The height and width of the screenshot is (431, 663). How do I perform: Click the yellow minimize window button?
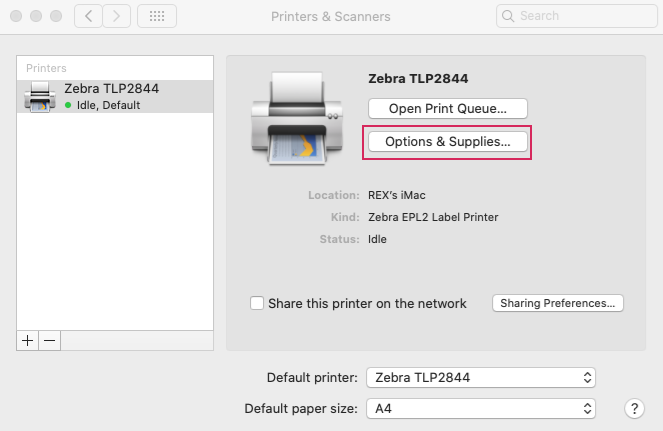[36, 16]
